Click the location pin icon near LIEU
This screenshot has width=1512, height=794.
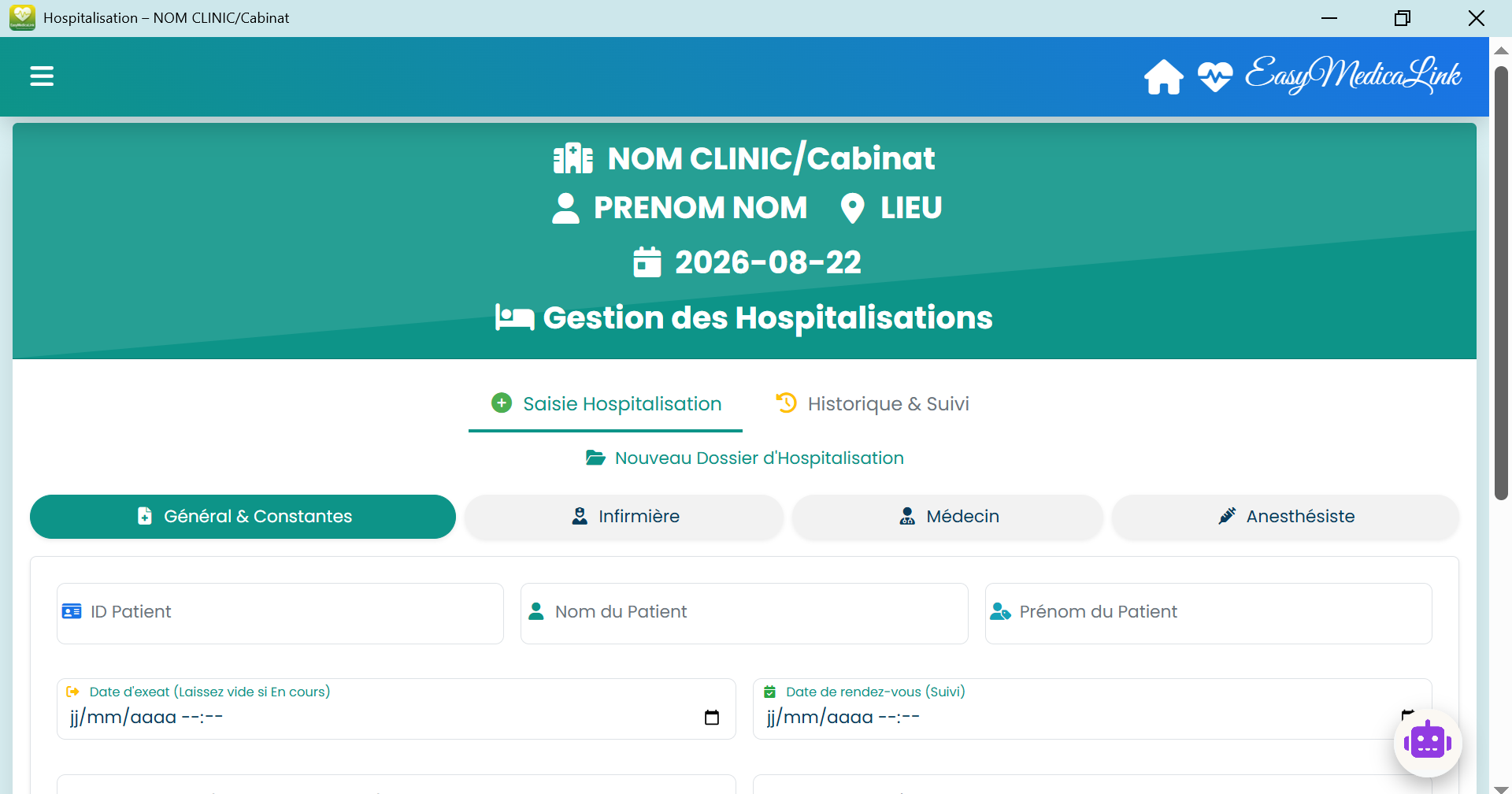click(x=852, y=208)
